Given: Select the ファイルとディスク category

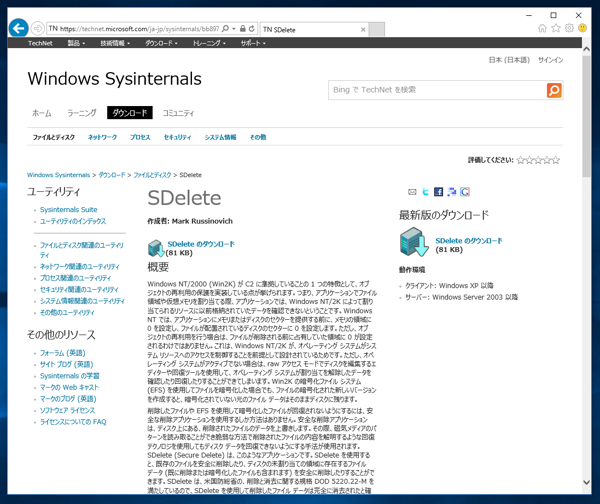Looking at the screenshot, I should tap(54, 137).
